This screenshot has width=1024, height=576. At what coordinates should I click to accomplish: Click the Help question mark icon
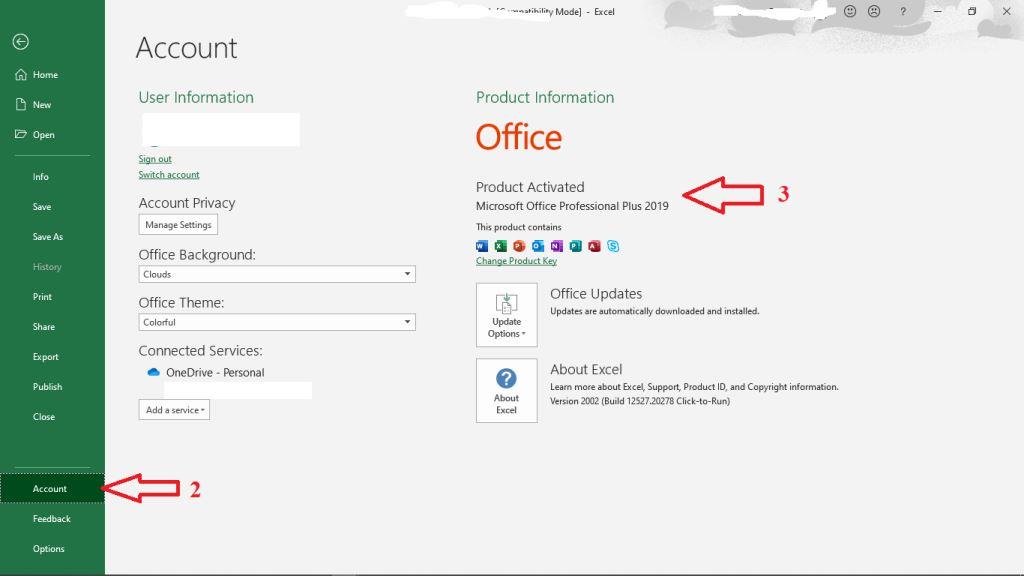click(x=903, y=11)
